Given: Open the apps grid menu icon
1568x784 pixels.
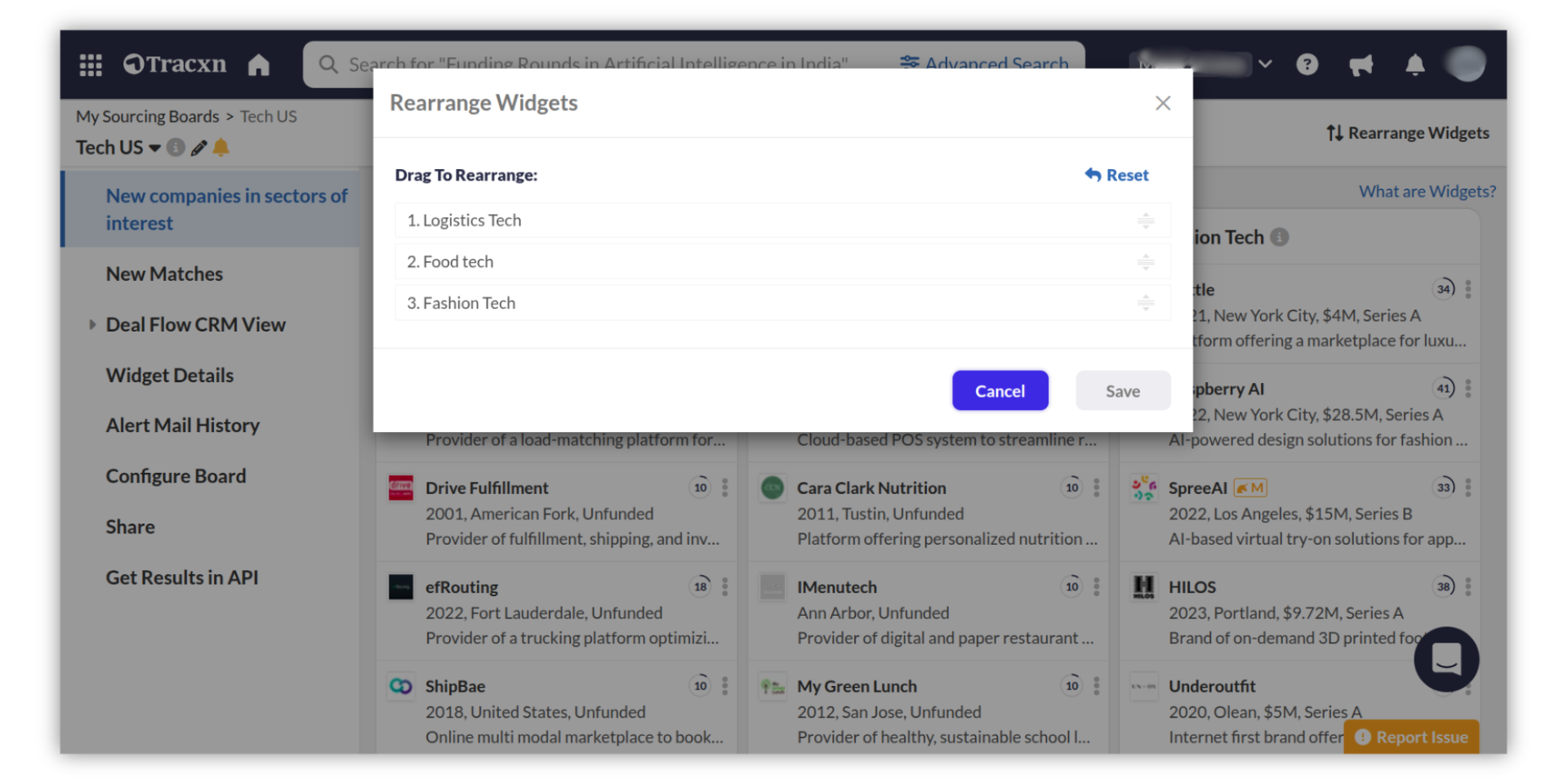Looking at the screenshot, I should coord(91,65).
